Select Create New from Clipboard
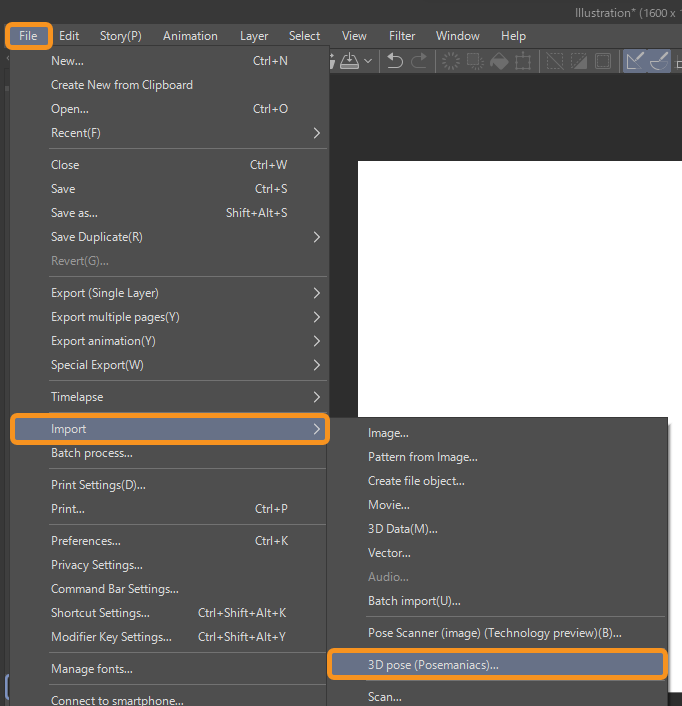682x706 pixels. tap(169, 85)
